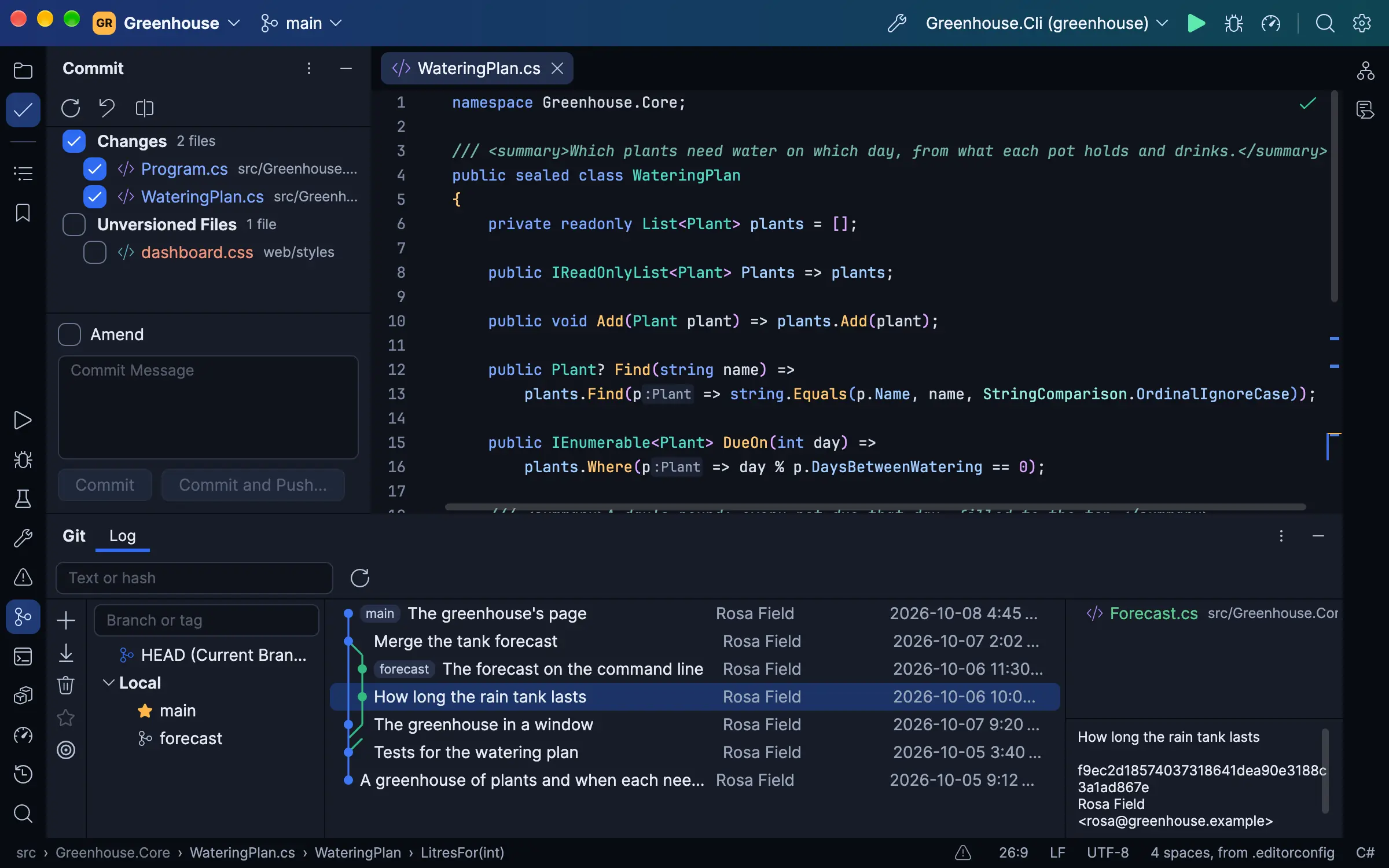Open the Greenhouse.Cli run configuration dropdown
1389x868 pixels.
point(1047,23)
